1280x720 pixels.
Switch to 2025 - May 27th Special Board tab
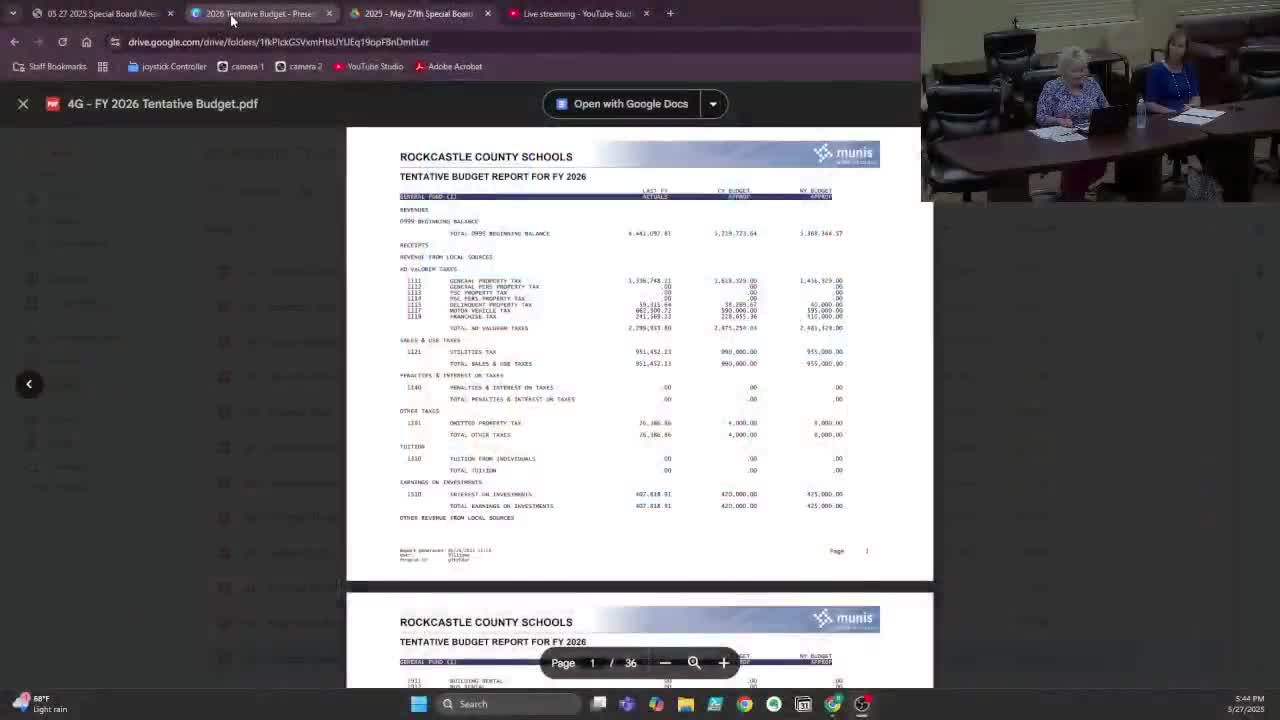click(x=418, y=14)
